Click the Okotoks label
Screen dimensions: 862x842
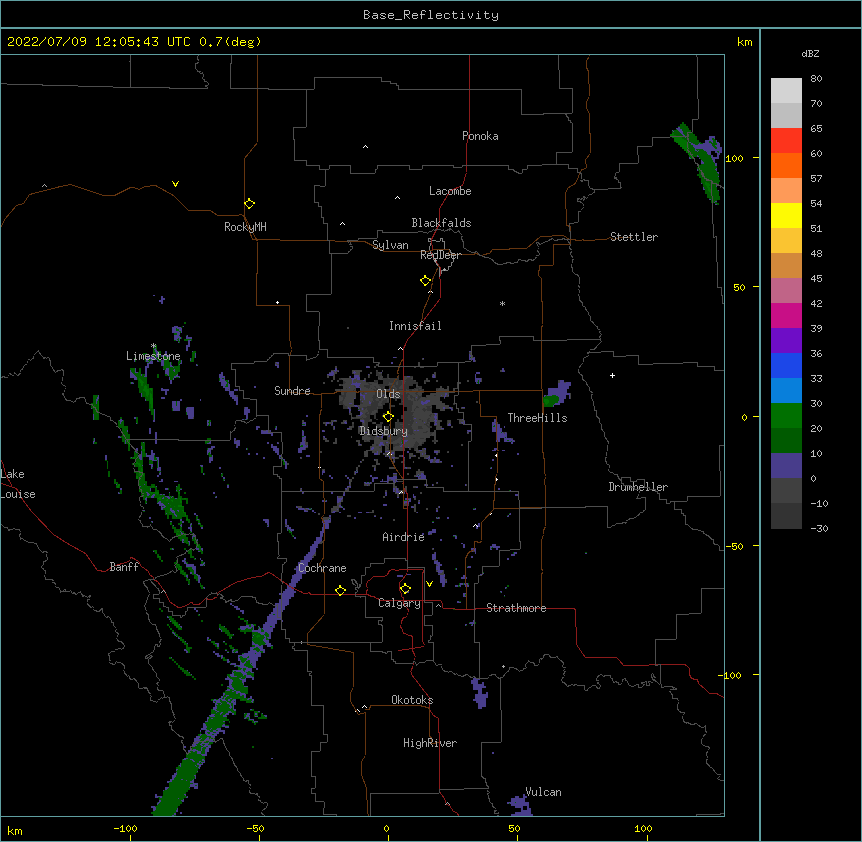pos(412,700)
